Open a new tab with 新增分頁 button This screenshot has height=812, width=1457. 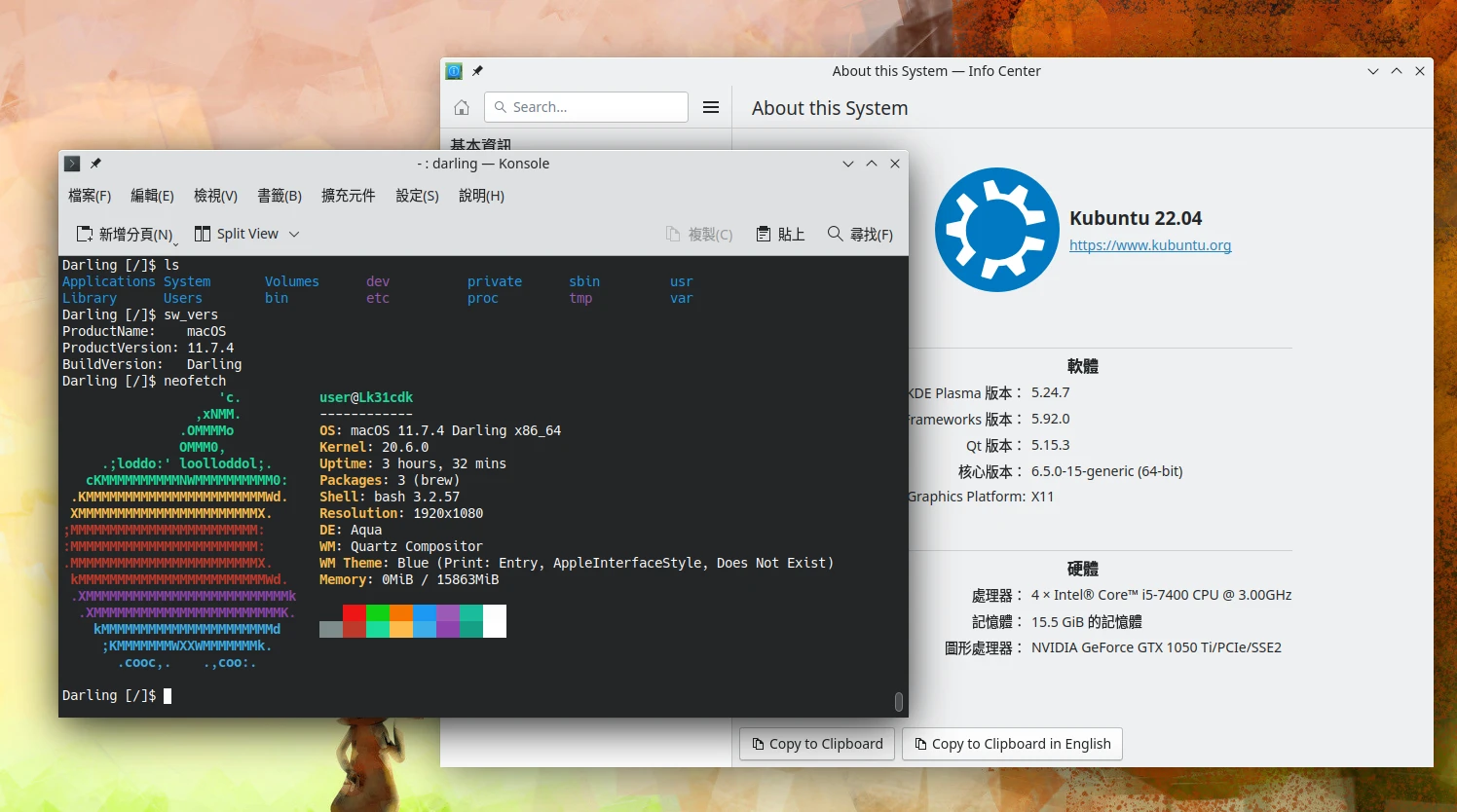(125, 234)
